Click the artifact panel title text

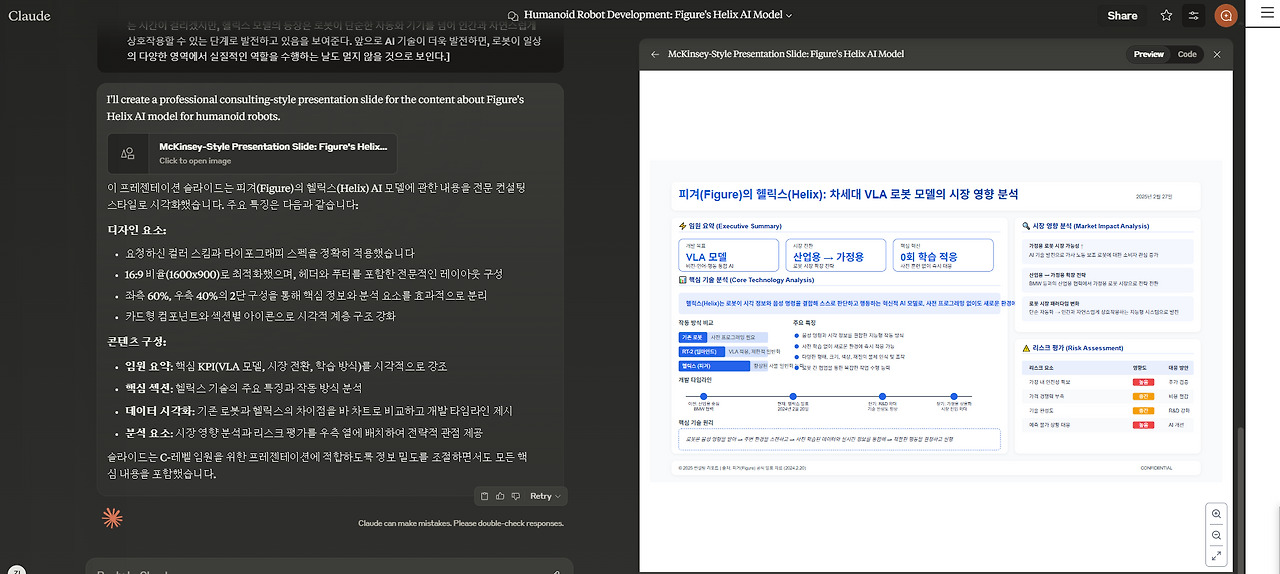pos(785,54)
